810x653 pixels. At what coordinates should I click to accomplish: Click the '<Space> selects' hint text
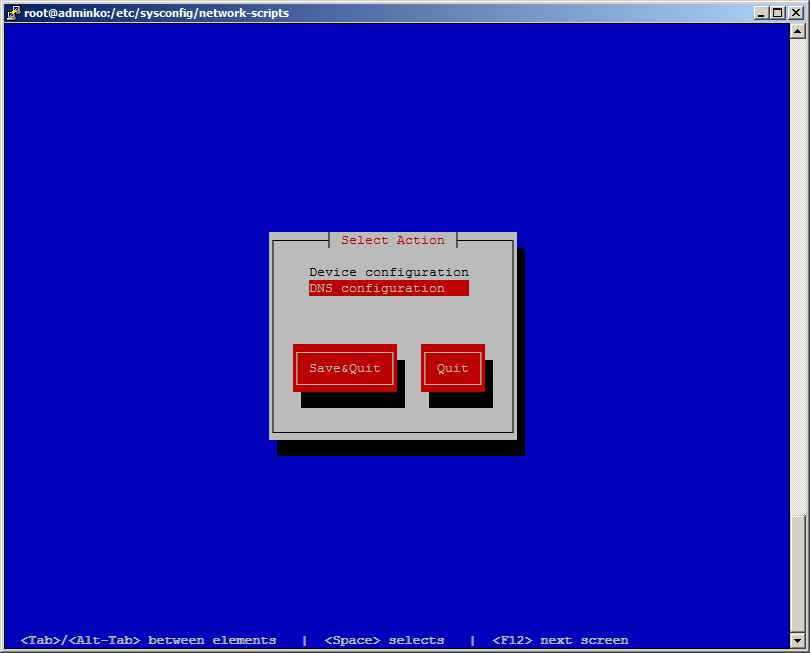(384, 641)
